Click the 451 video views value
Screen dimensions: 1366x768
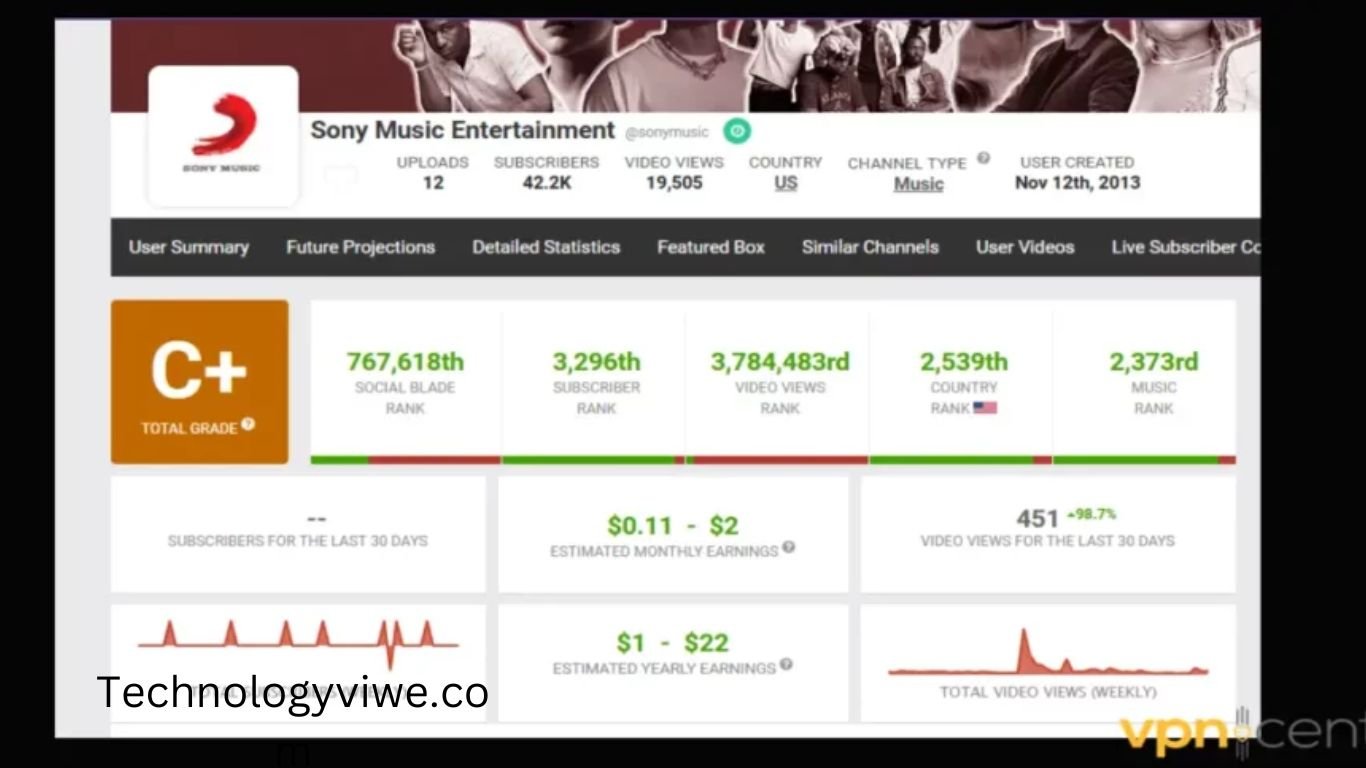tap(1037, 518)
